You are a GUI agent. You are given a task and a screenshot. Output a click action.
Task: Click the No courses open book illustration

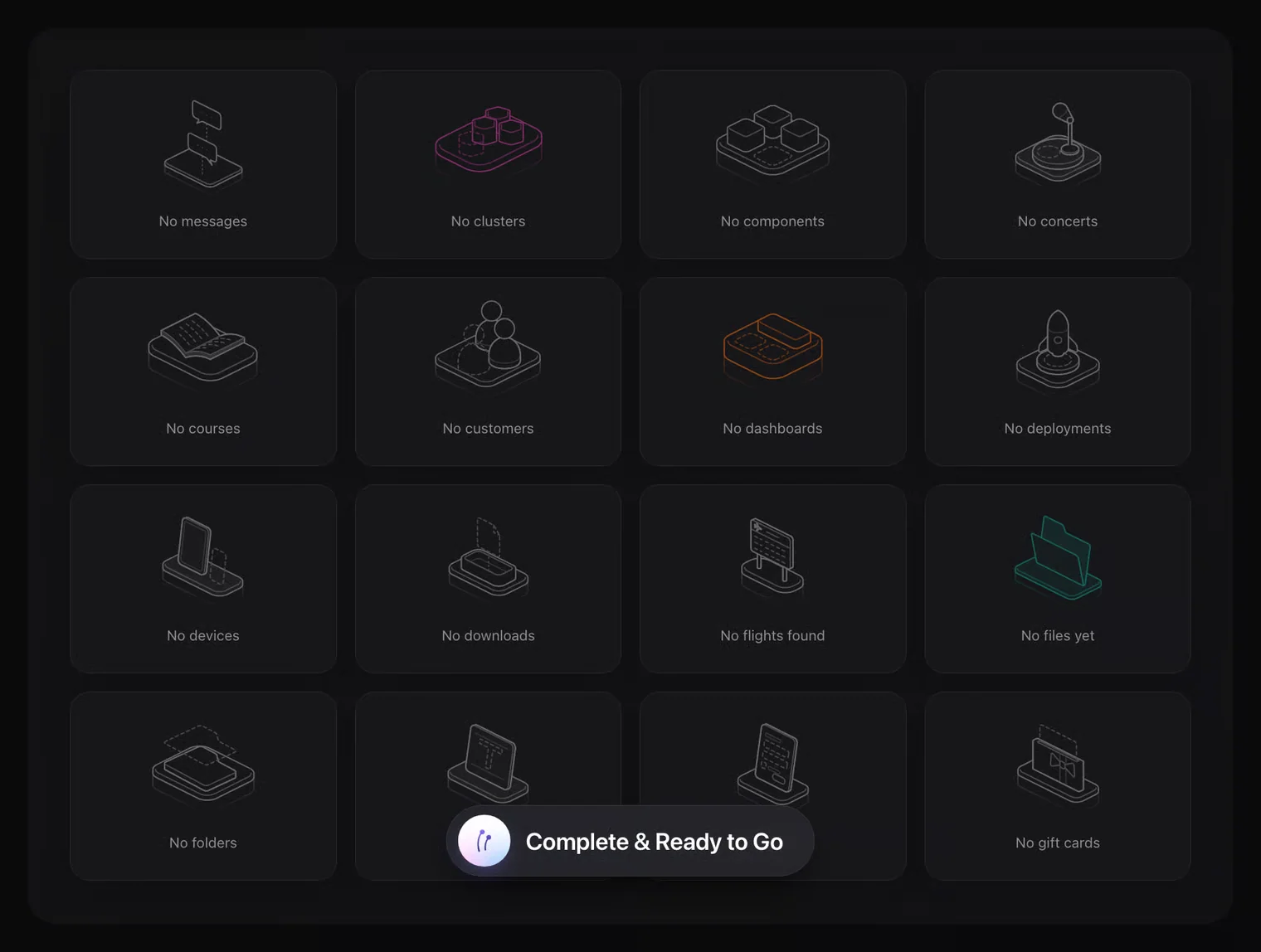pos(203,347)
